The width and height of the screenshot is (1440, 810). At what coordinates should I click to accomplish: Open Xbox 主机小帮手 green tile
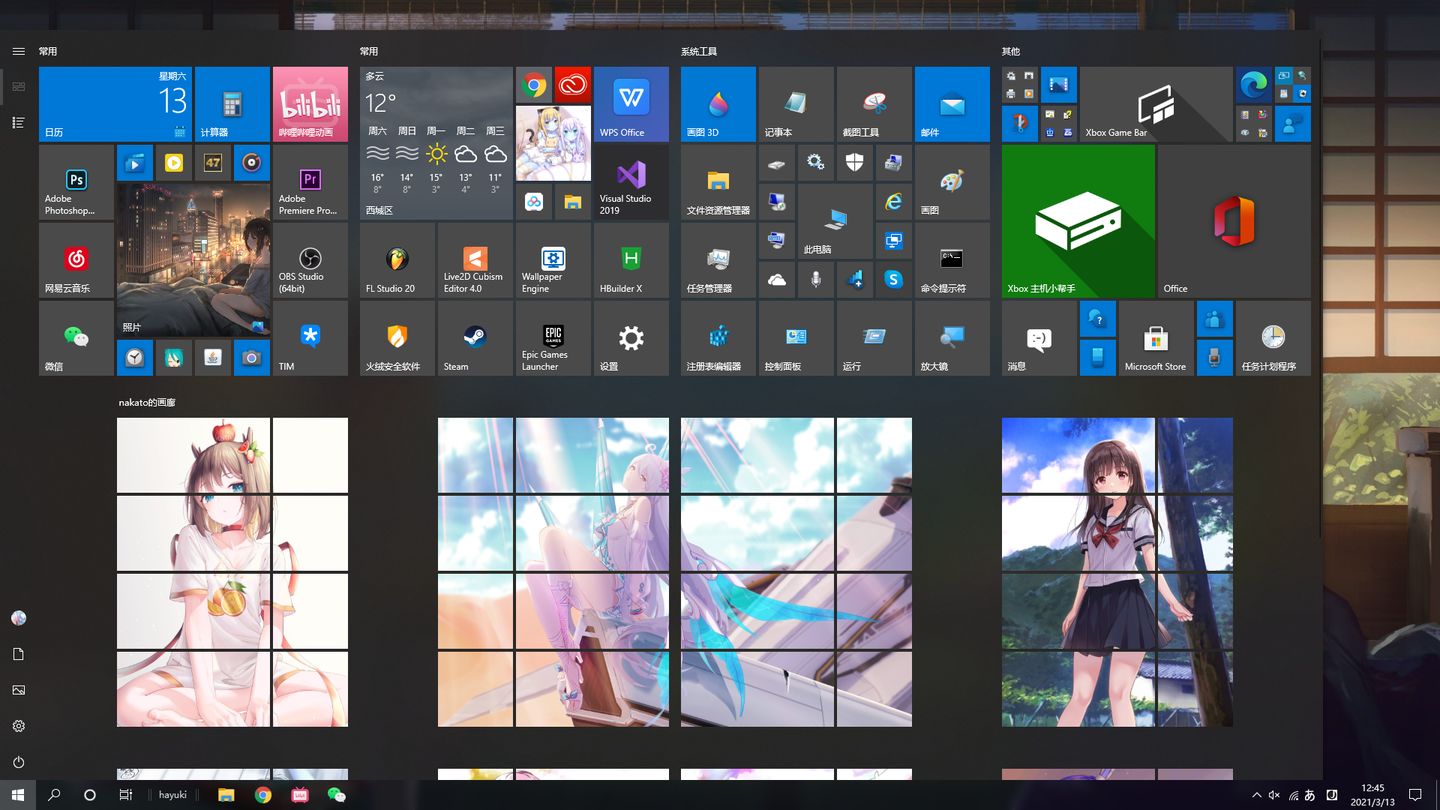[1078, 221]
